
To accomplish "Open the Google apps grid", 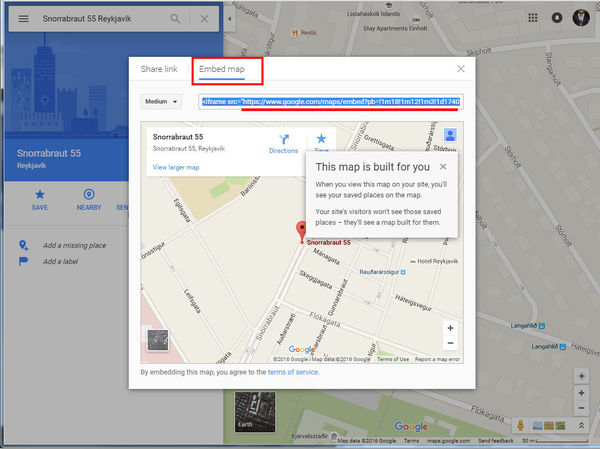I will (533, 18).
